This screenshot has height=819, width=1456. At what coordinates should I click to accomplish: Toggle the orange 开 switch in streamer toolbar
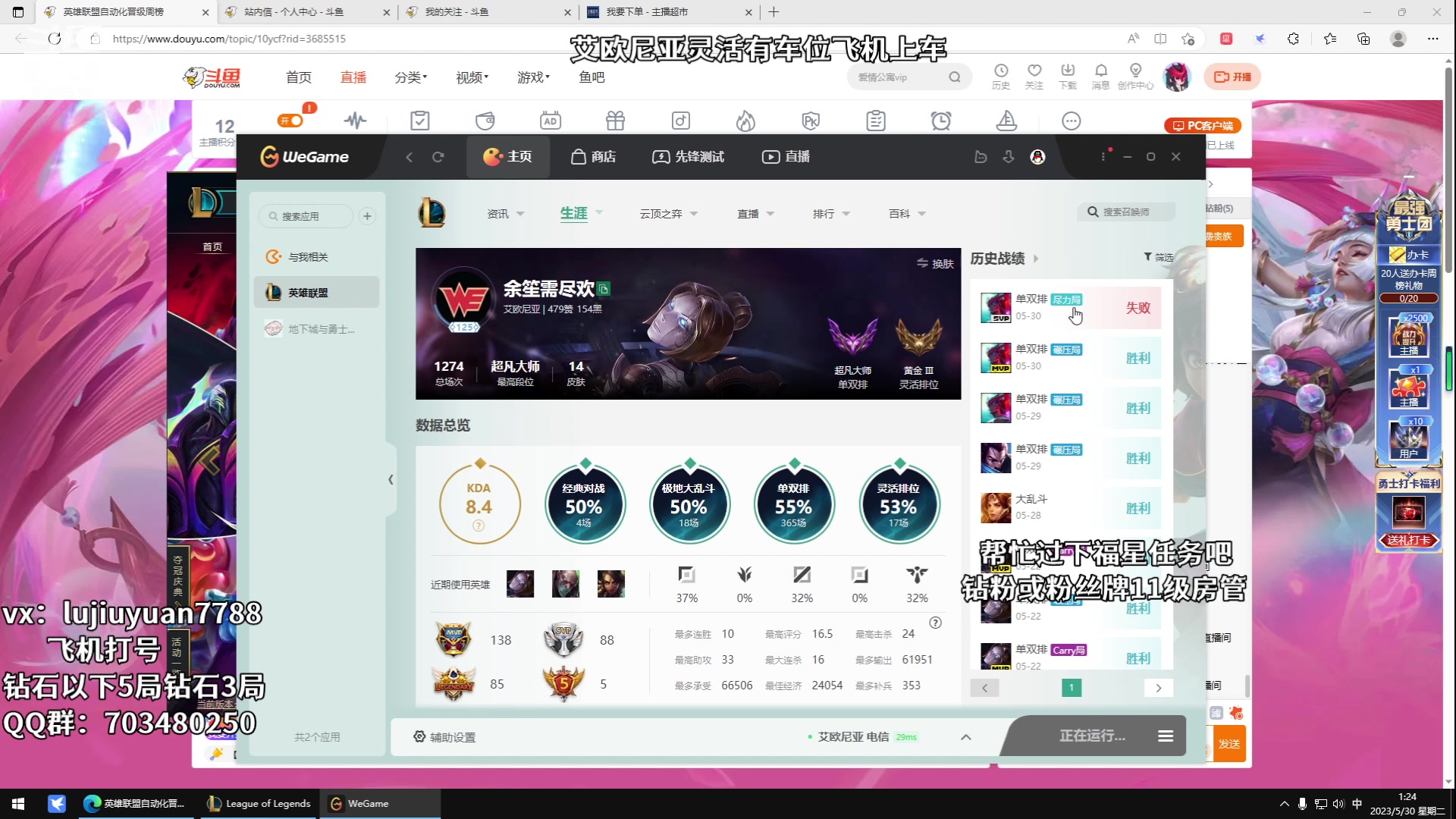(290, 121)
